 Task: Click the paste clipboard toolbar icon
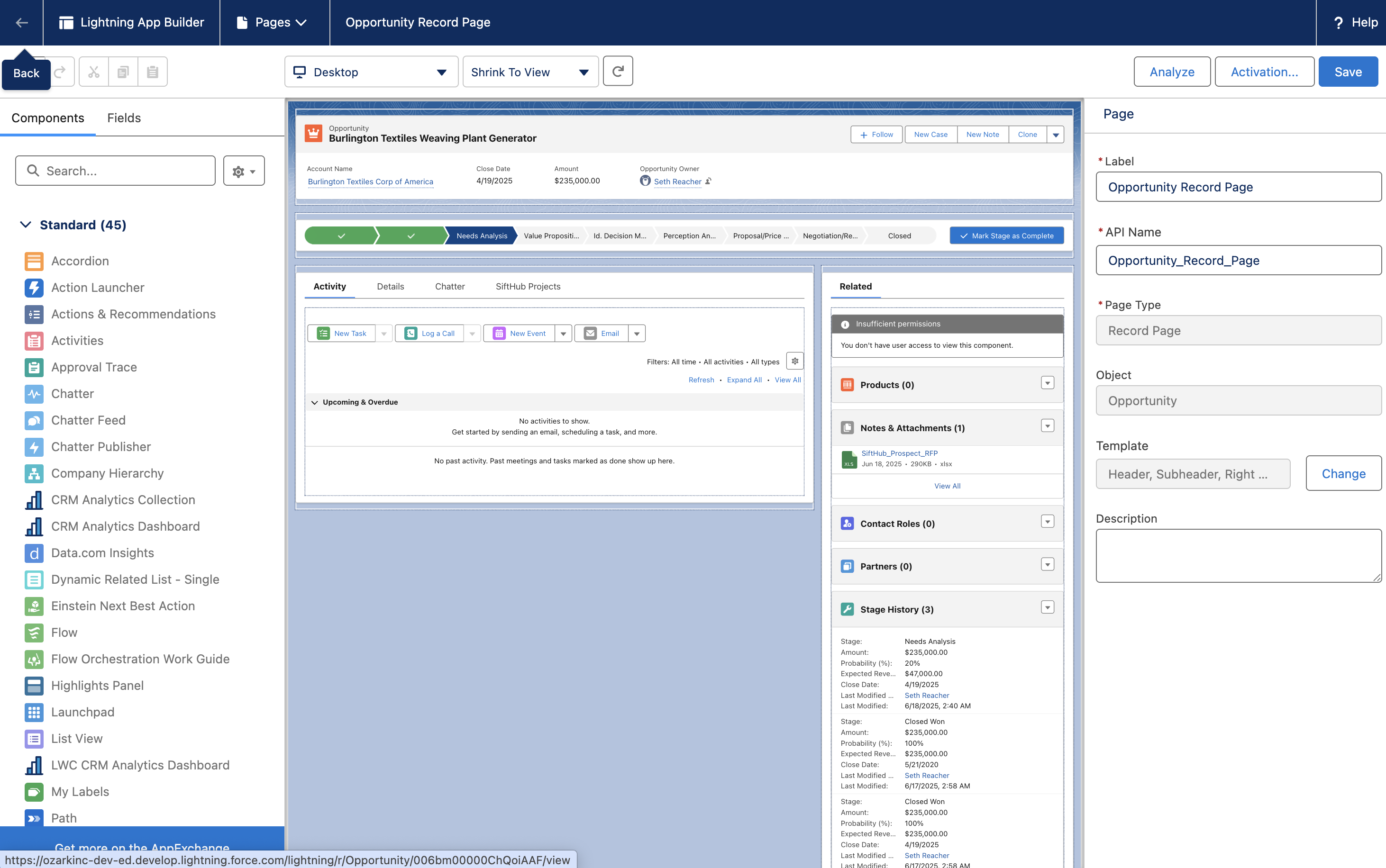pos(152,72)
